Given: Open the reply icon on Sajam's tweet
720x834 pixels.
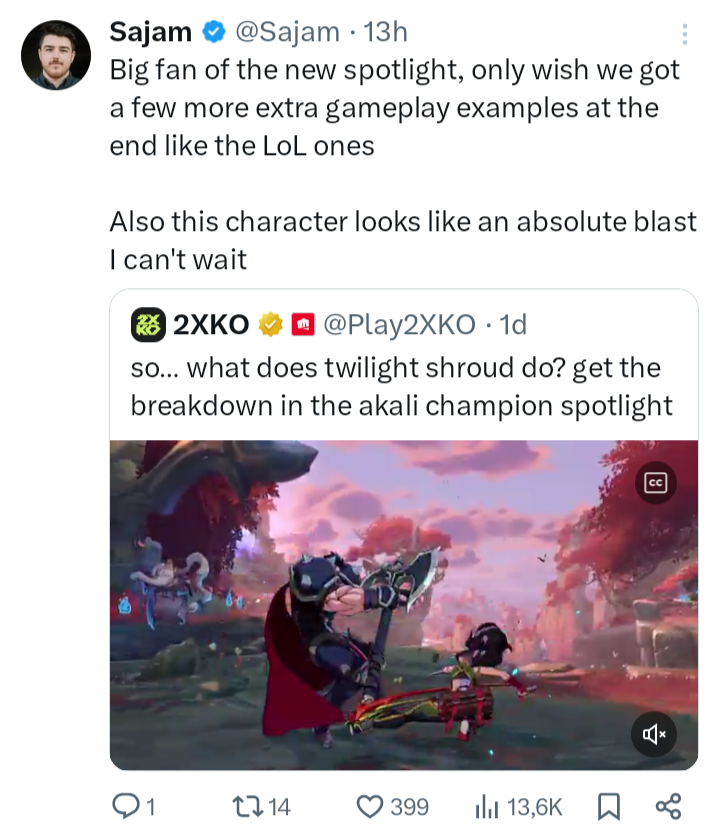Looking at the screenshot, I should (x=125, y=806).
